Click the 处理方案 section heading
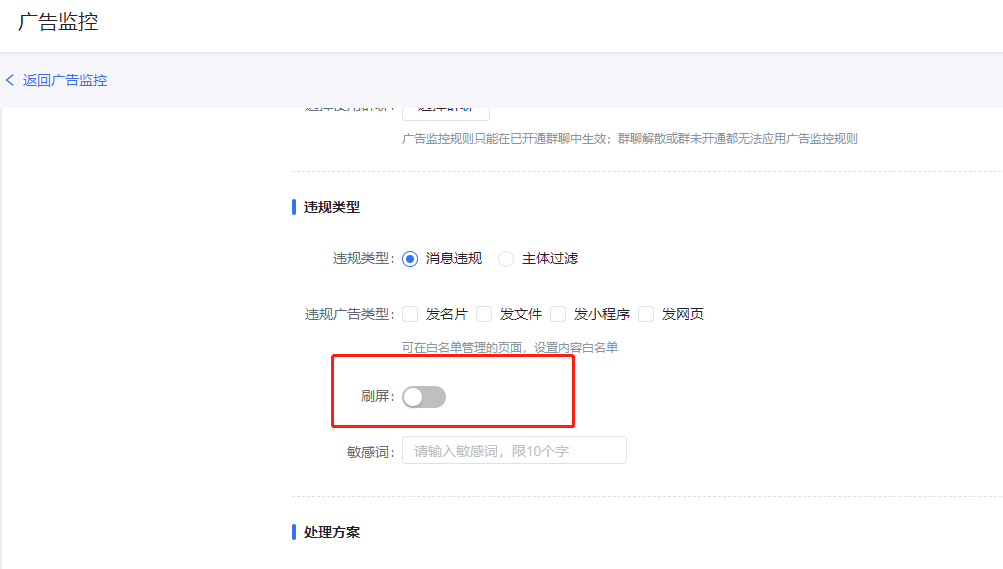1003x569 pixels. click(332, 532)
